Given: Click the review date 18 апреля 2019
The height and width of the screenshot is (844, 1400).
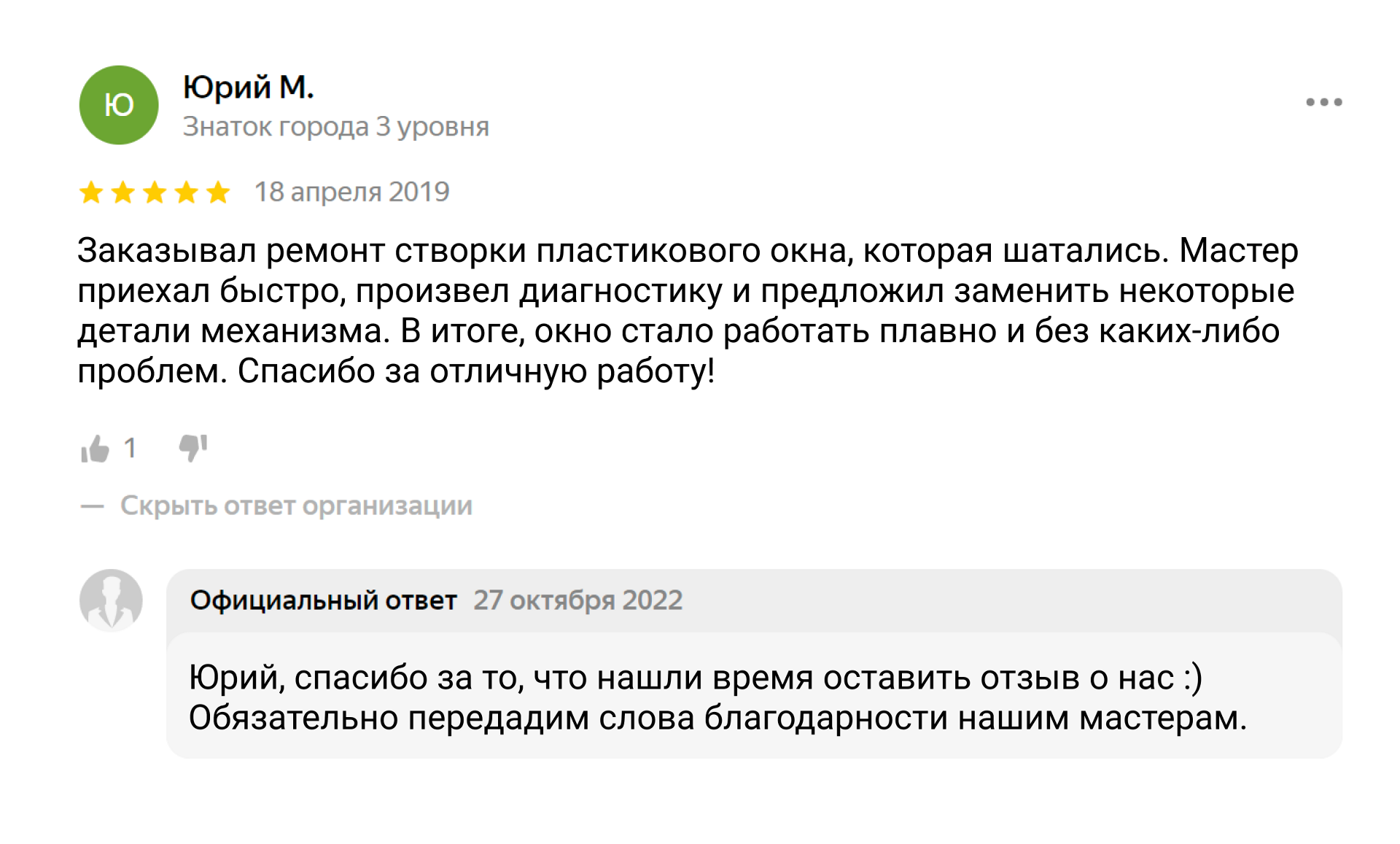Looking at the screenshot, I should tap(351, 192).
